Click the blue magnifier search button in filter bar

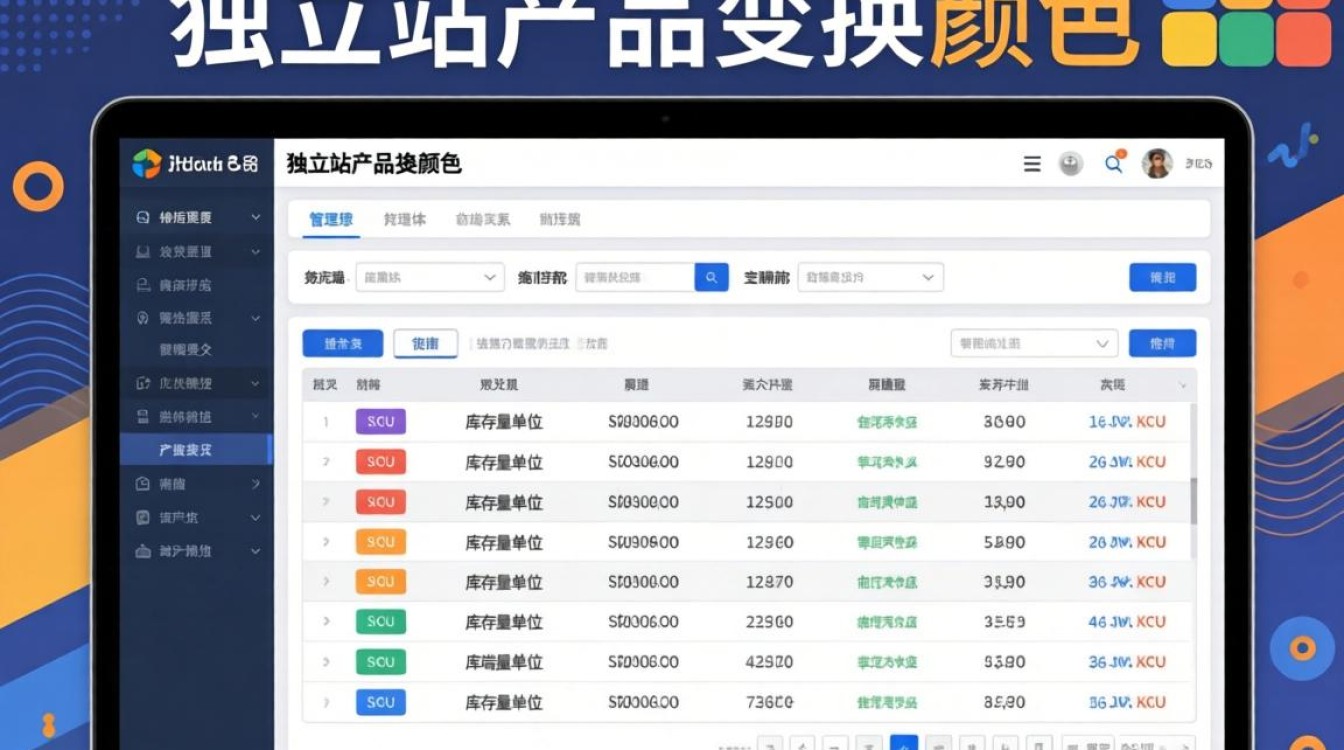[x=710, y=277]
